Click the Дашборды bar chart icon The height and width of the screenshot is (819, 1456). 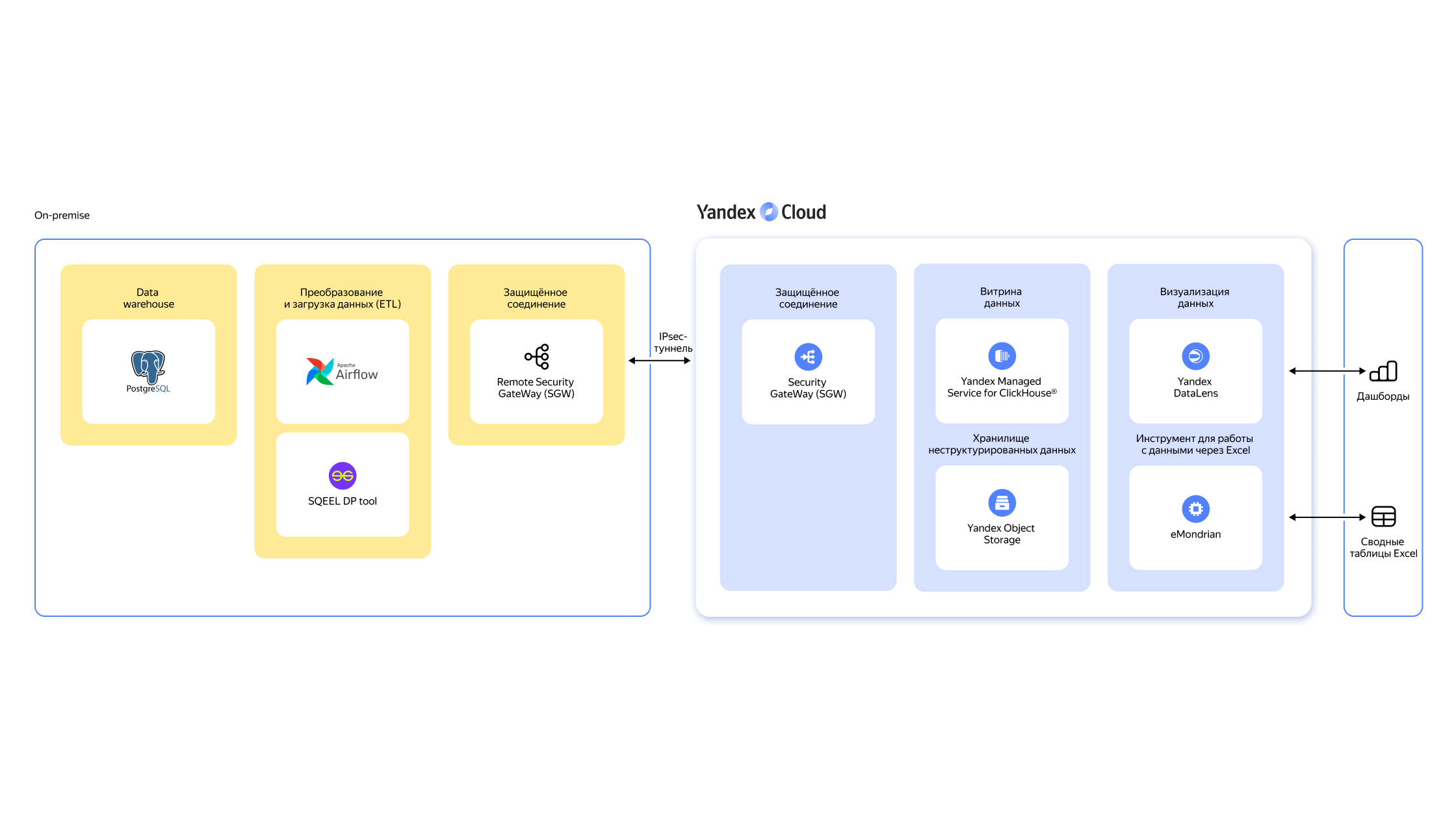point(1383,371)
